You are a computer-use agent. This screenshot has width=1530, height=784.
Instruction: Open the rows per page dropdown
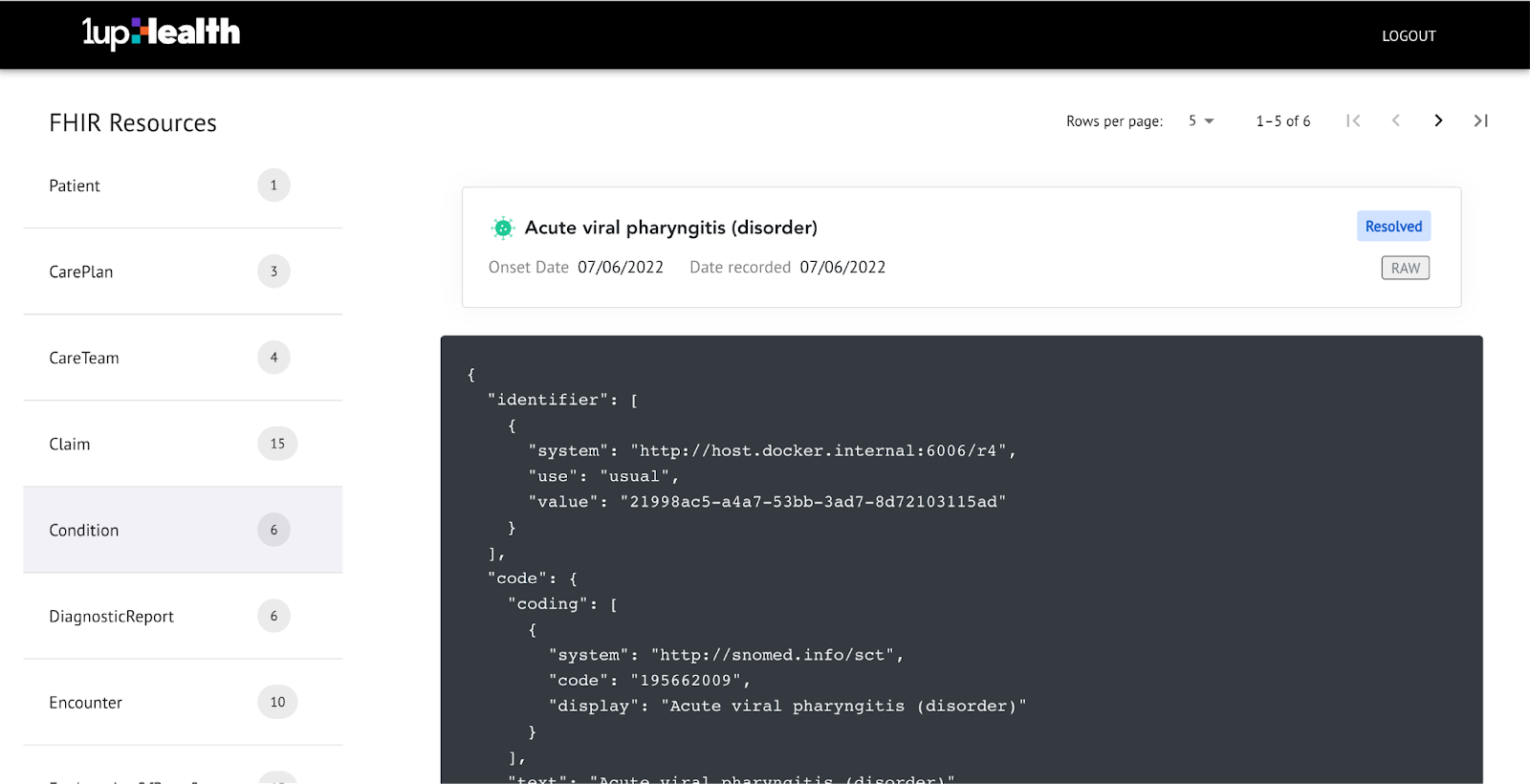point(1201,121)
